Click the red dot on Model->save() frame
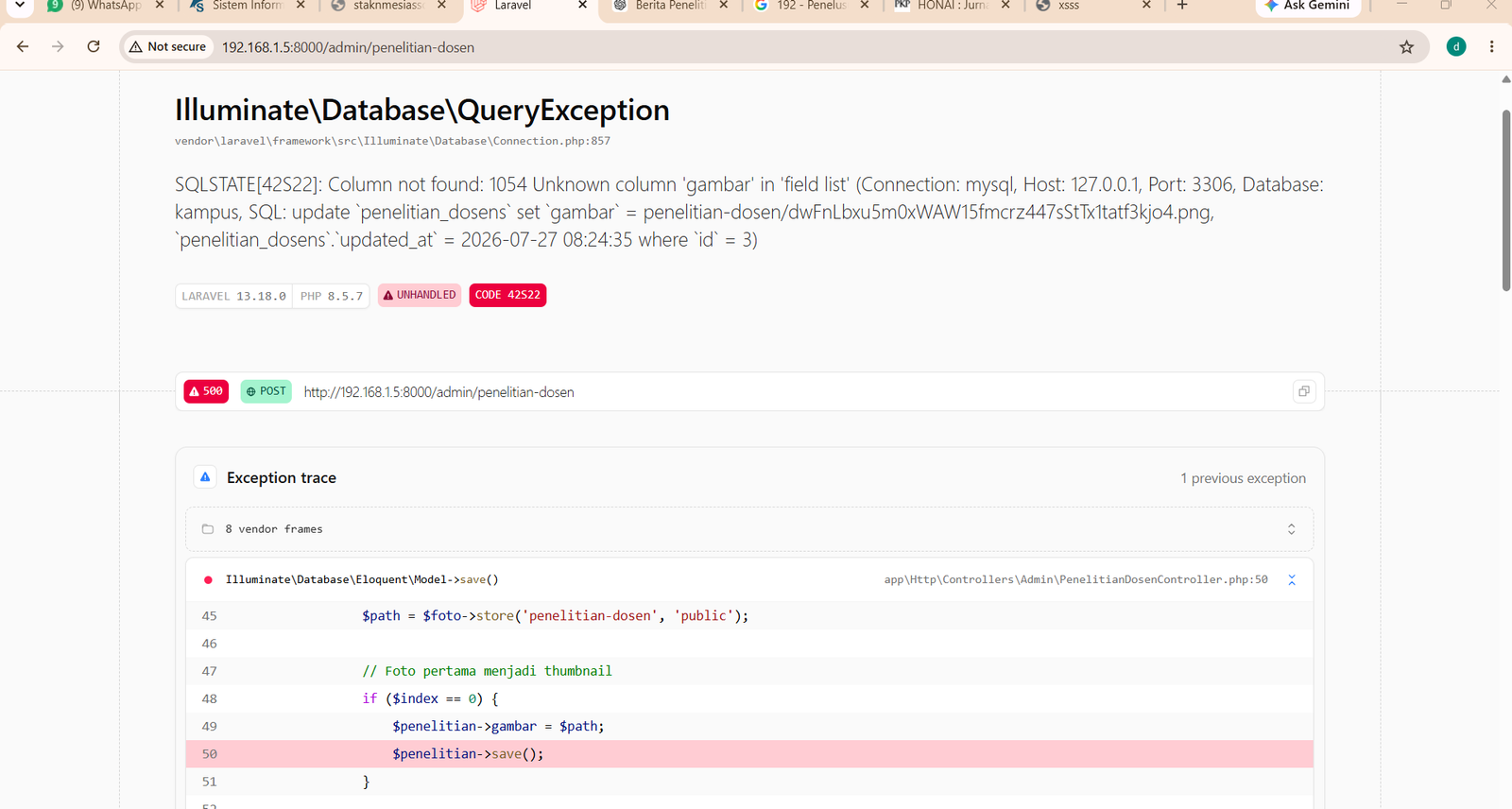Viewport: 1512px width, 809px height. pyautogui.click(x=208, y=579)
